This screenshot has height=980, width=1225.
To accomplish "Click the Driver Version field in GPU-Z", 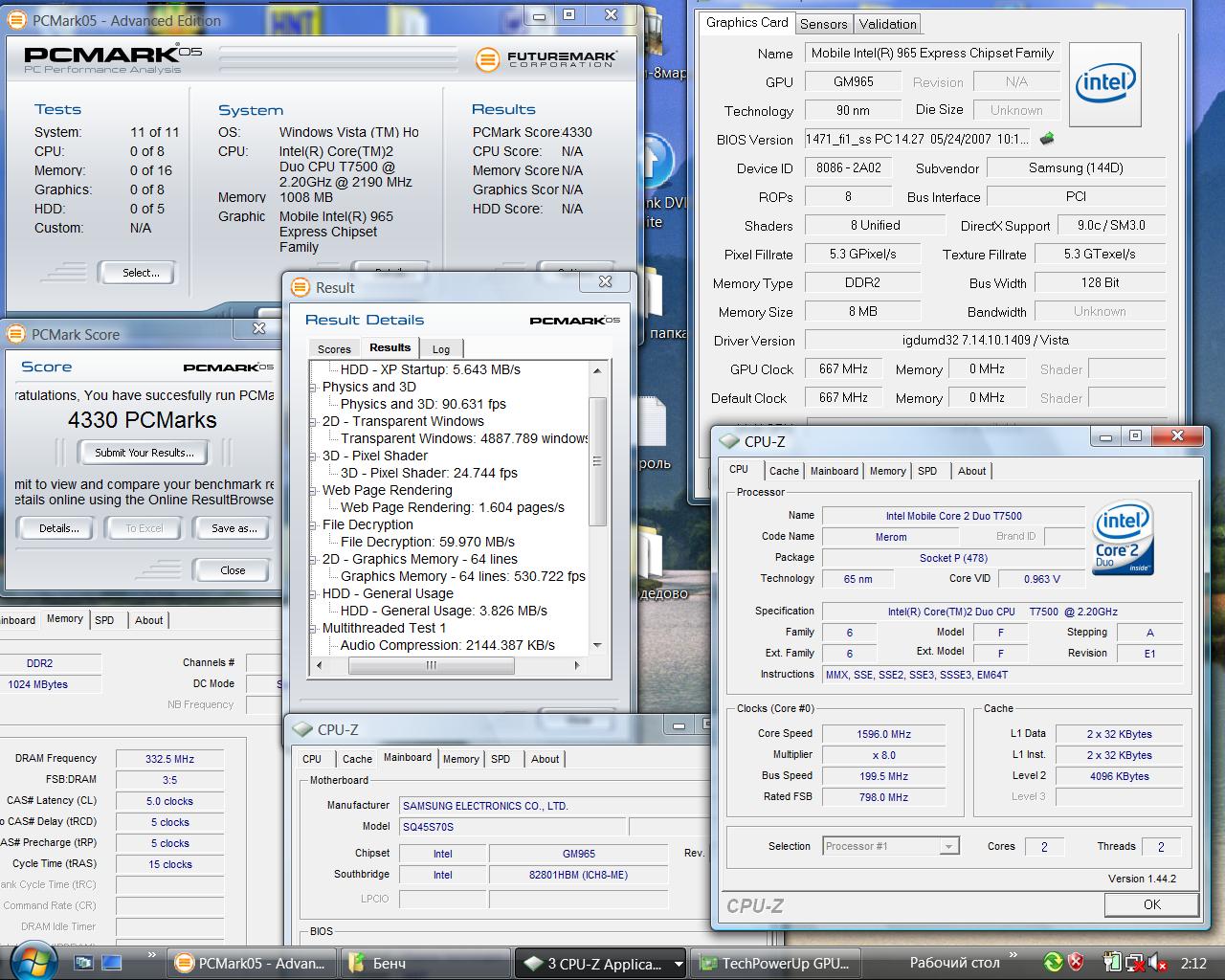I will click(x=985, y=341).
